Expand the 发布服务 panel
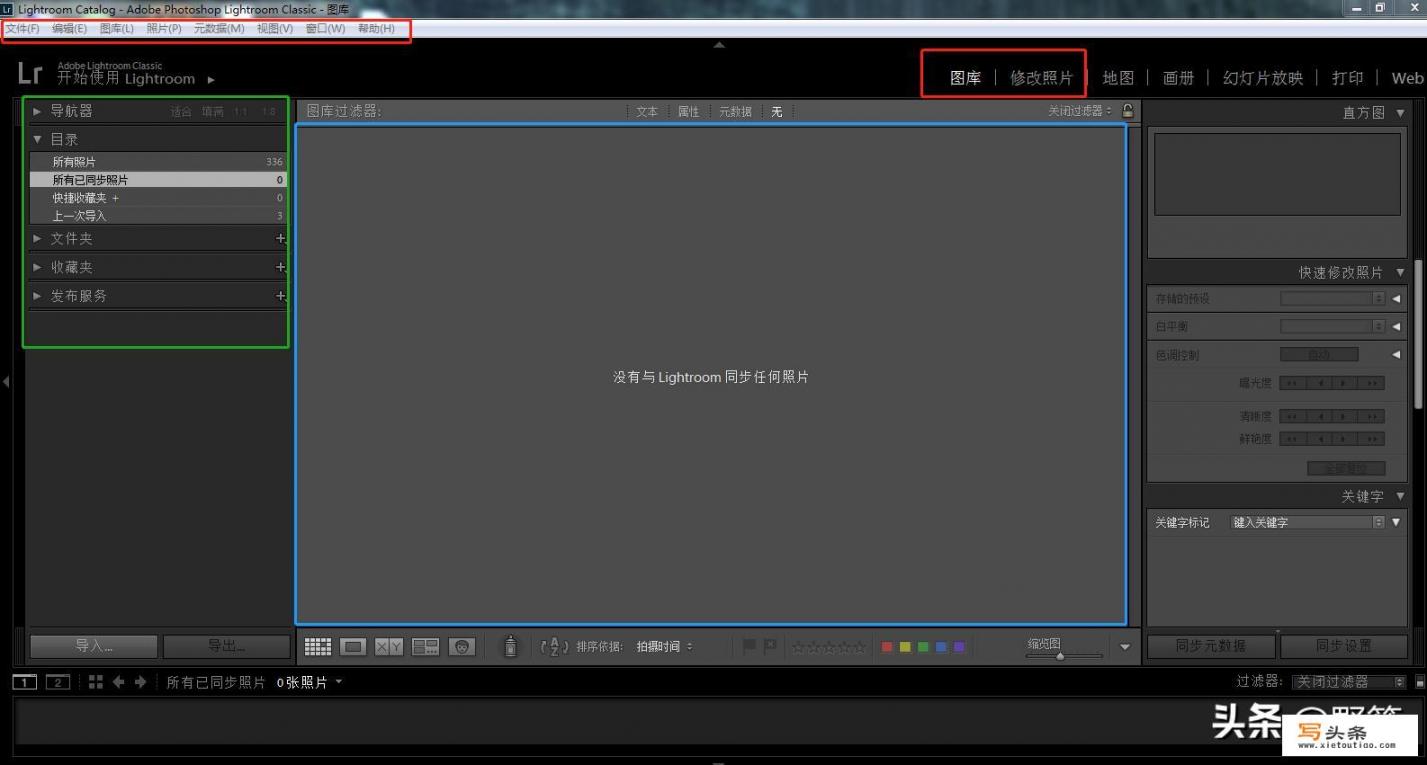 pos(37,297)
